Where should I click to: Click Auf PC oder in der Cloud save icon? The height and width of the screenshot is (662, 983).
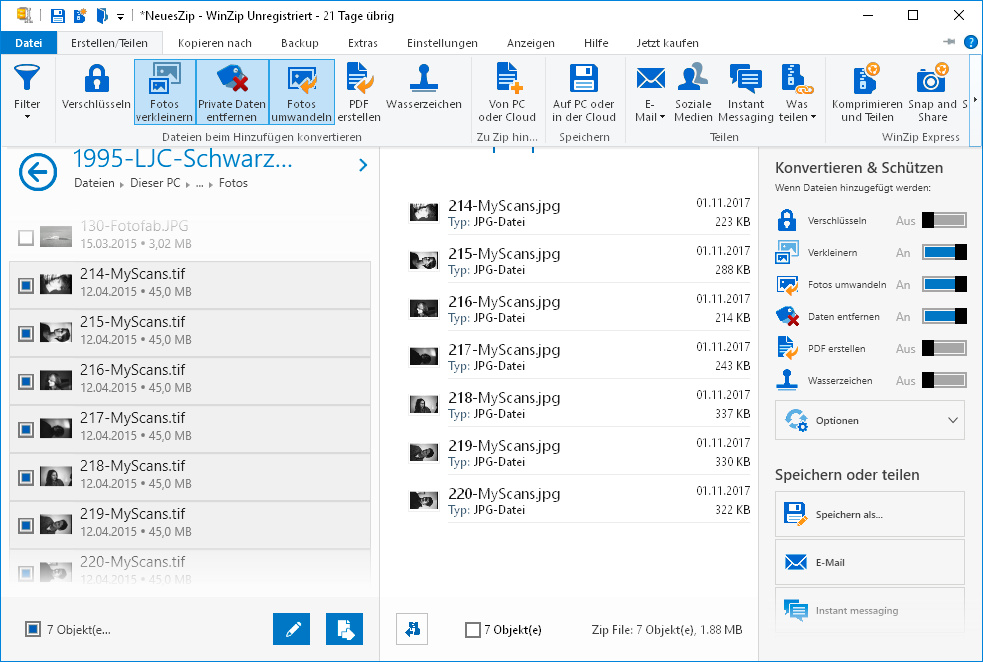pos(583,80)
